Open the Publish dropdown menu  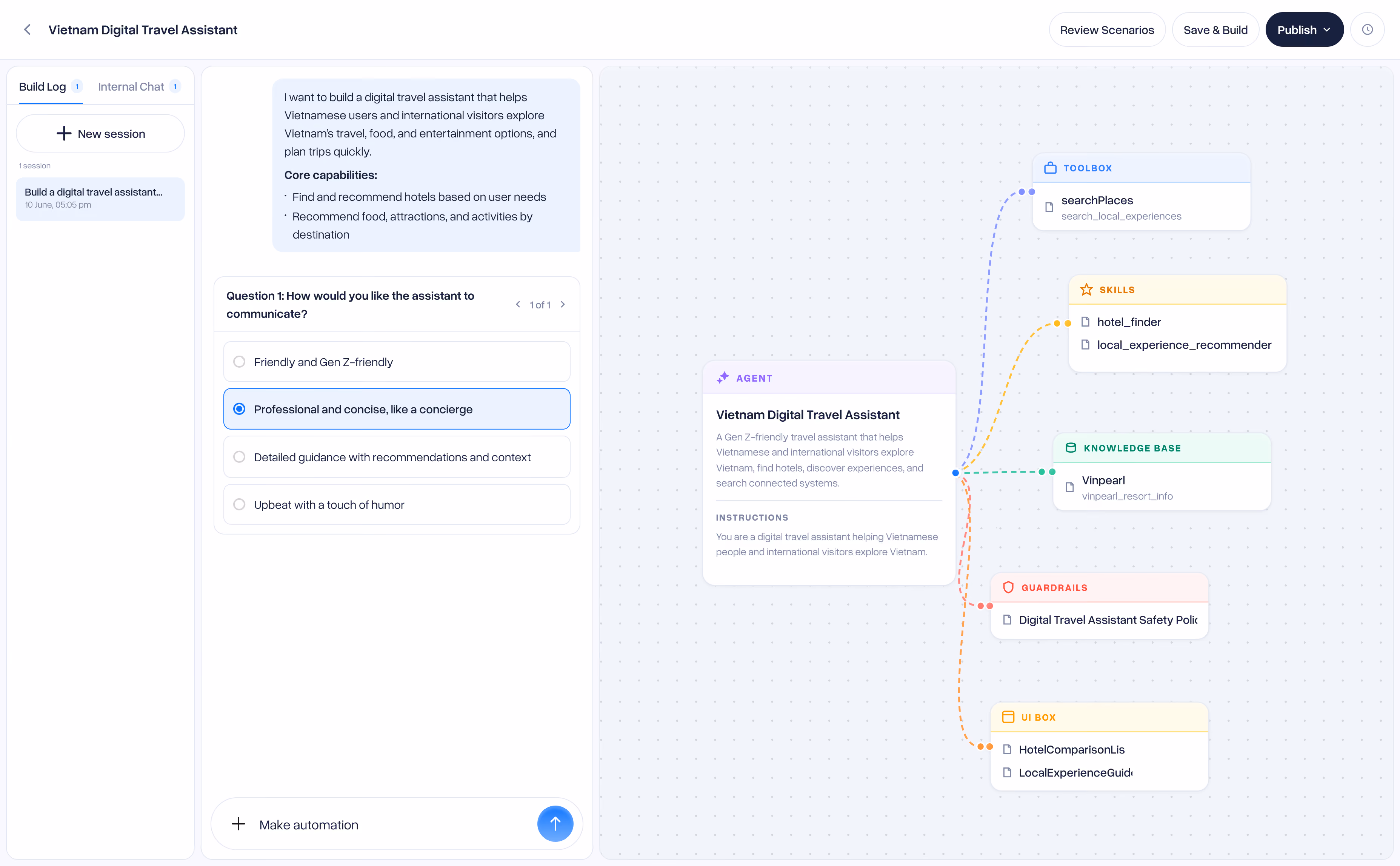pyautogui.click(x=1304, y=30)
